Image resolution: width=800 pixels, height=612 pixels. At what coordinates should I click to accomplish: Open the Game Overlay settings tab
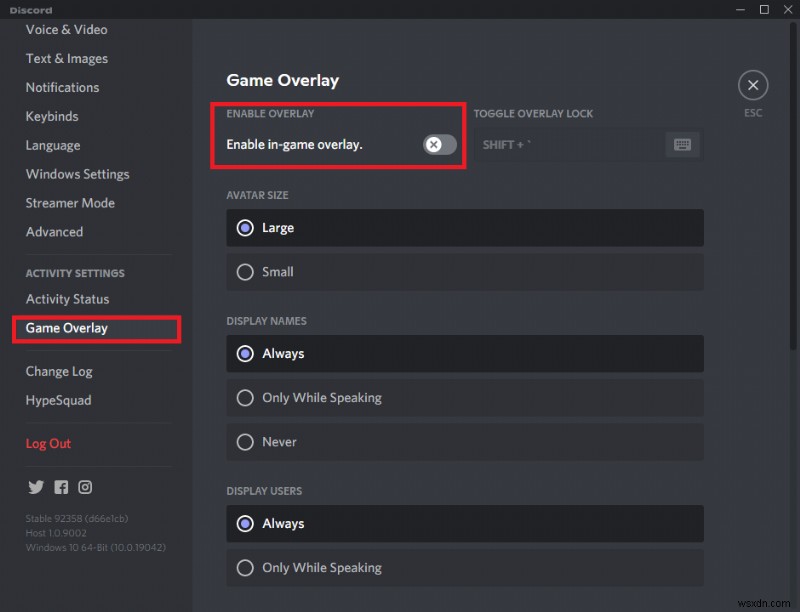pos(67,328)
